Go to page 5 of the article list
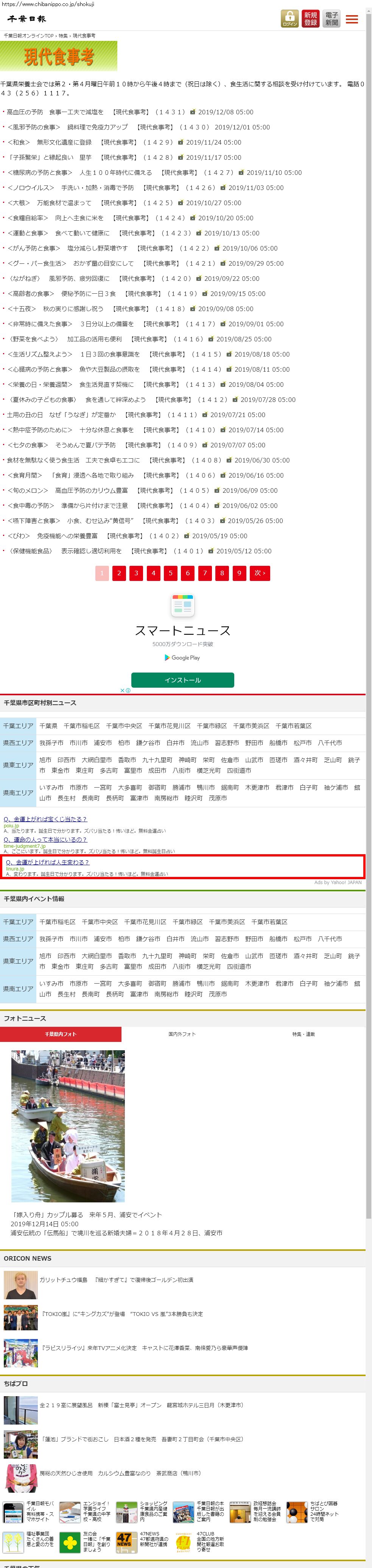This screenshot has height=1568, width=372. (x=170, y=573)
